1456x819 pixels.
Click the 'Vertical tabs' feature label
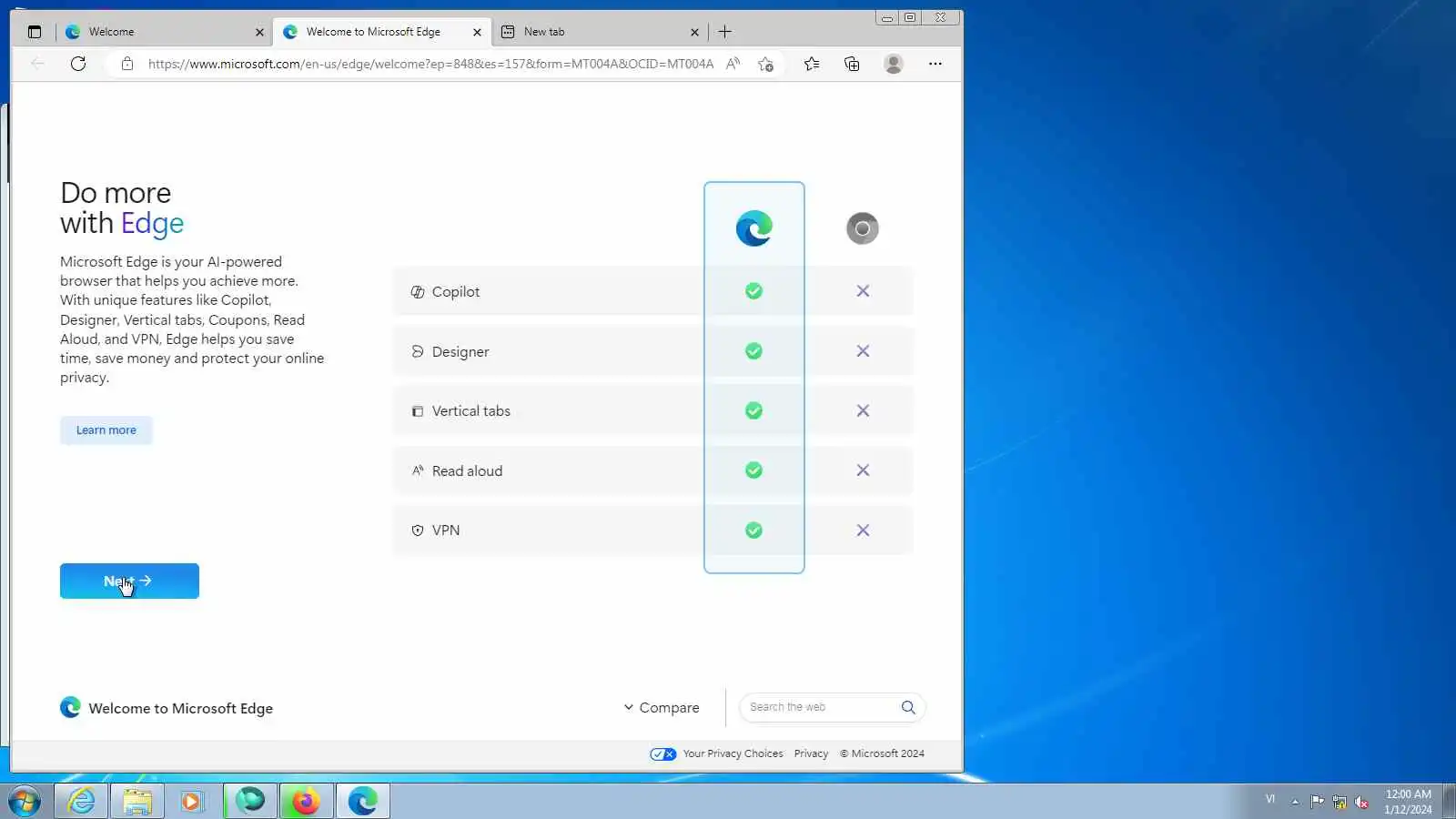(471, 411)
